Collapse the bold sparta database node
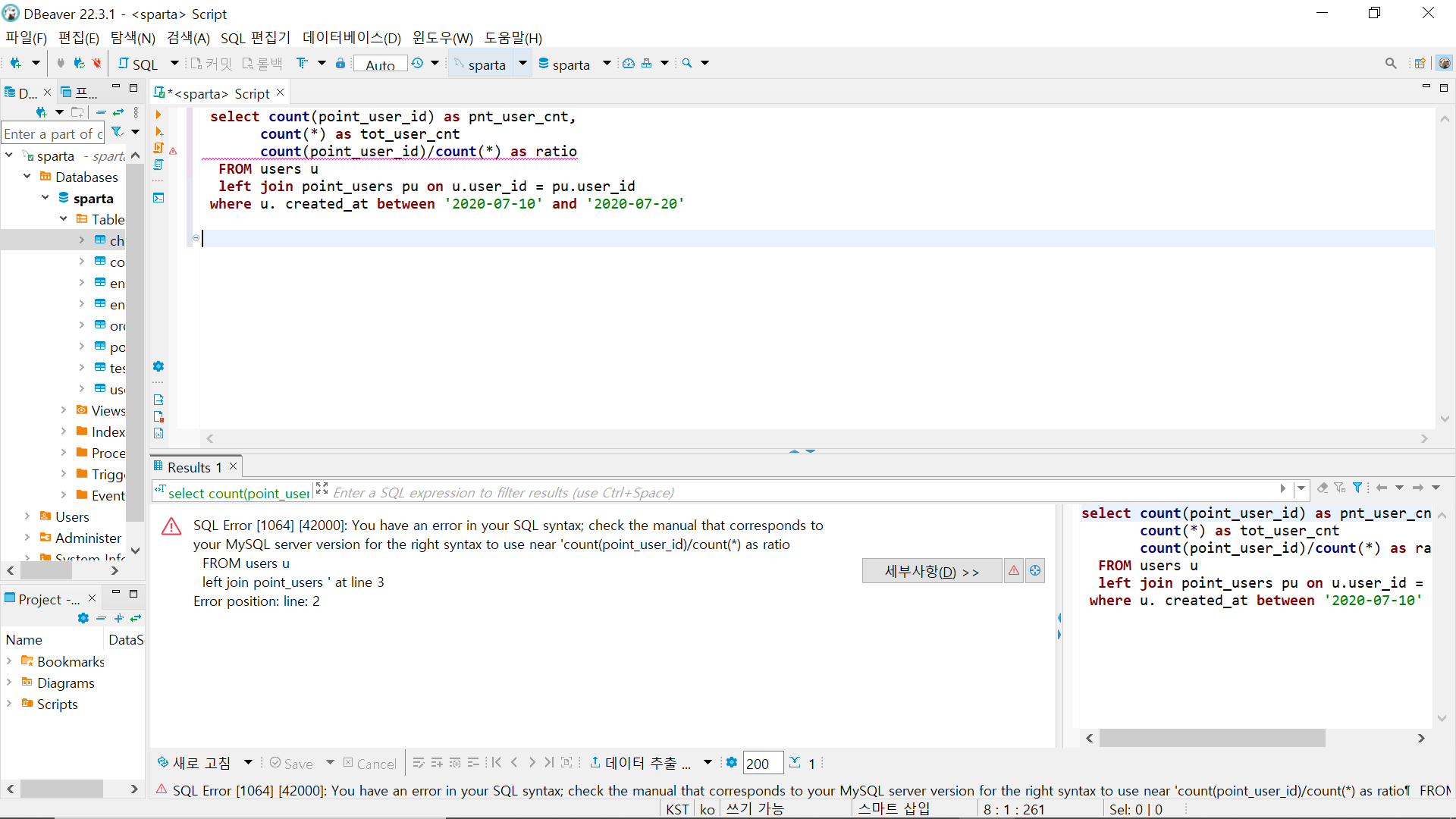This screenshot has height=819, width=1456. pyautogui.click(x=45, y=198)
